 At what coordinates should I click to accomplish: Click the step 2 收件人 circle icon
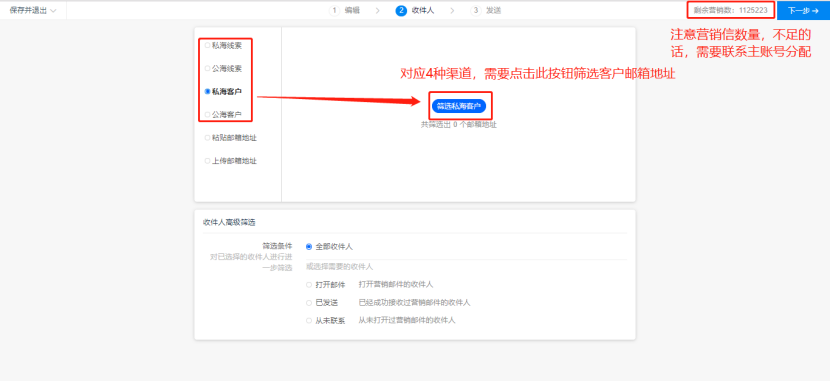401,10
